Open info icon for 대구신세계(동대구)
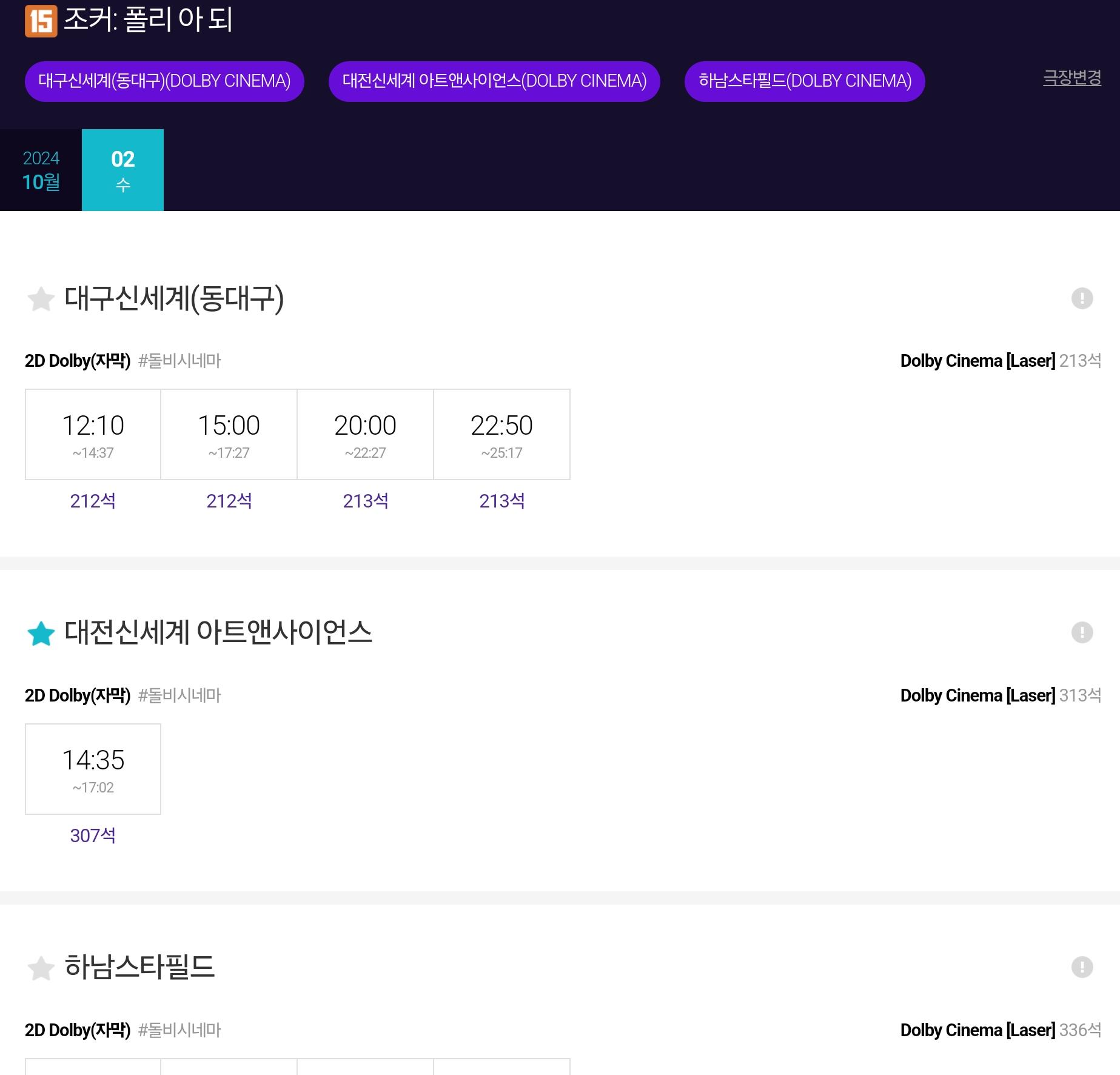 pyautogui.click(x=1082, y=298)
